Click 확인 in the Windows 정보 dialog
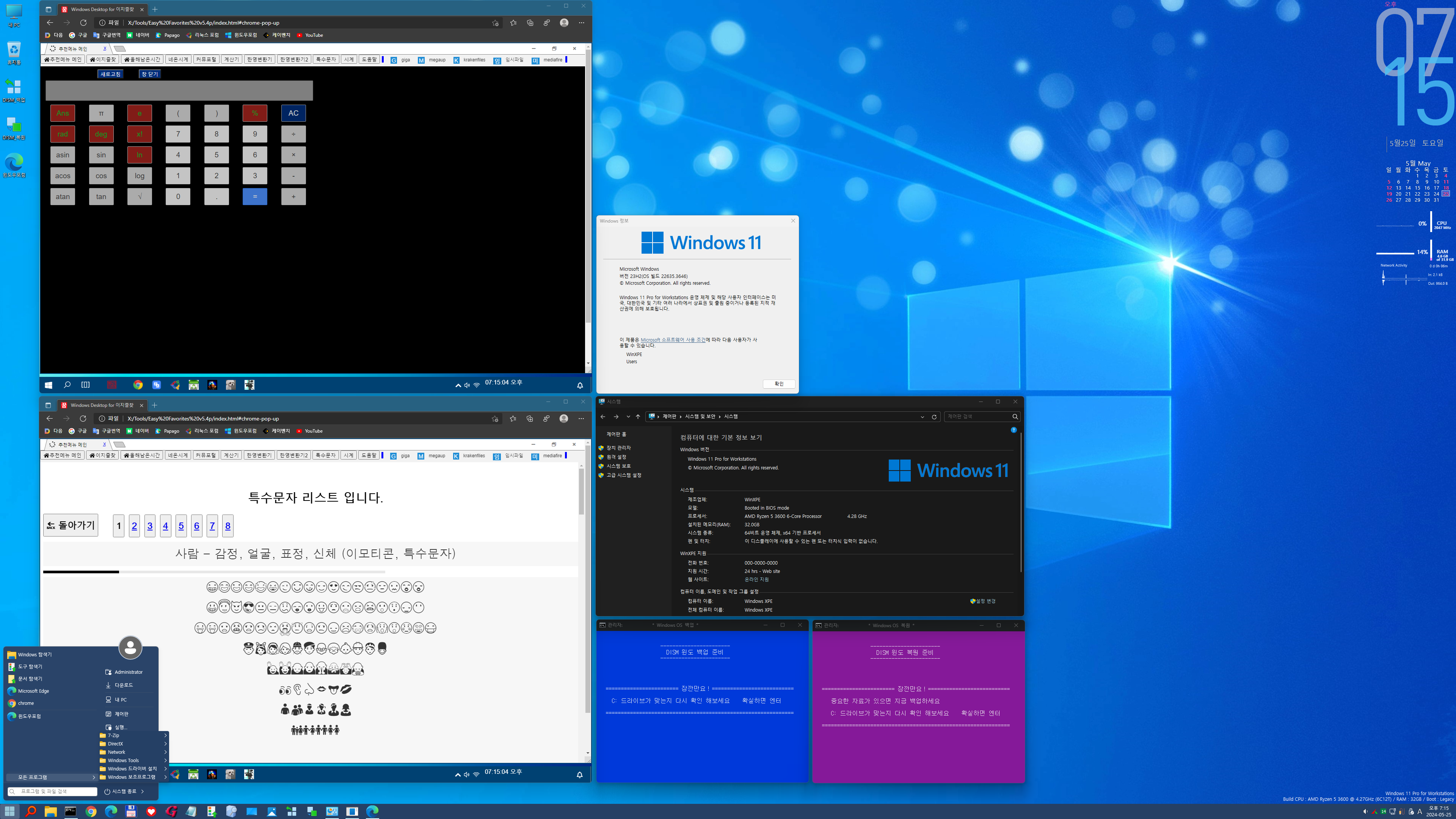 [x=779, y=384]
